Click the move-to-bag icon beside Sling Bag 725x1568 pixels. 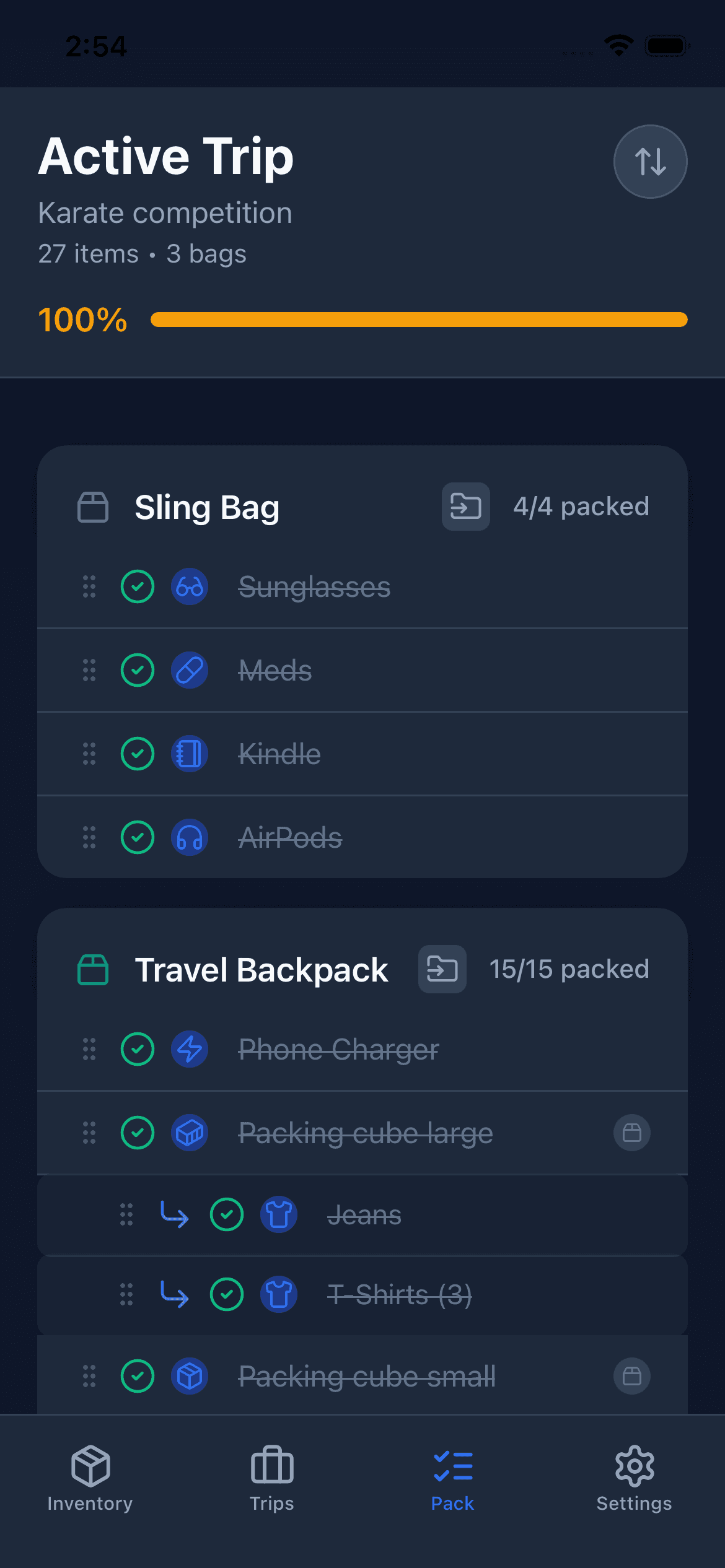point(465,507)
